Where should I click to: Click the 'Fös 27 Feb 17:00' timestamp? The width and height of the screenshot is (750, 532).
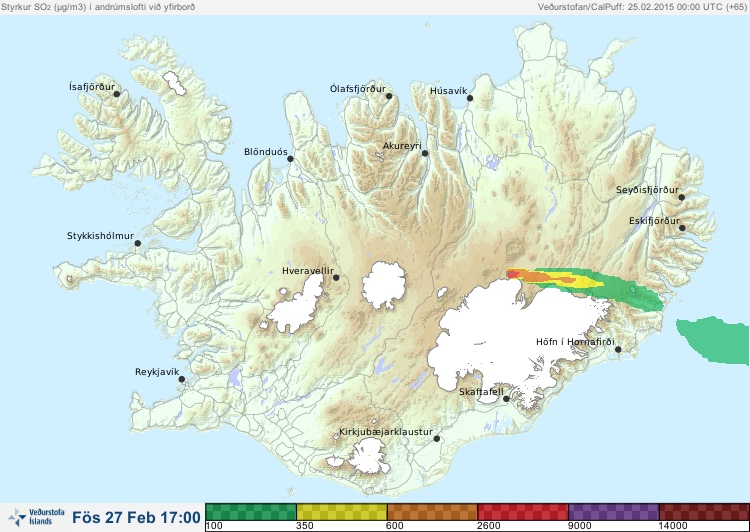136,517
